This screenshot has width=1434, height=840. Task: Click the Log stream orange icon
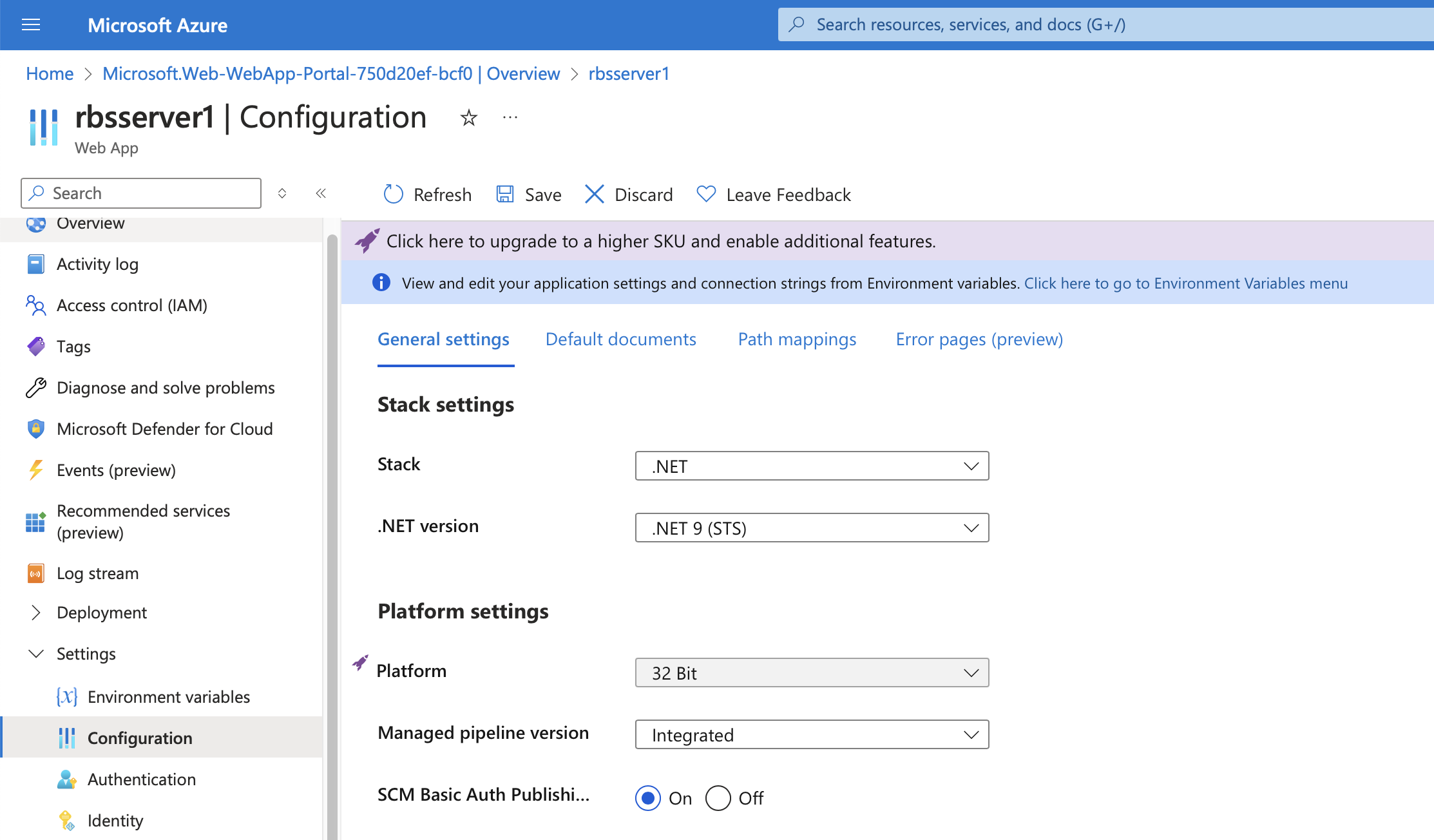point(36,573)
